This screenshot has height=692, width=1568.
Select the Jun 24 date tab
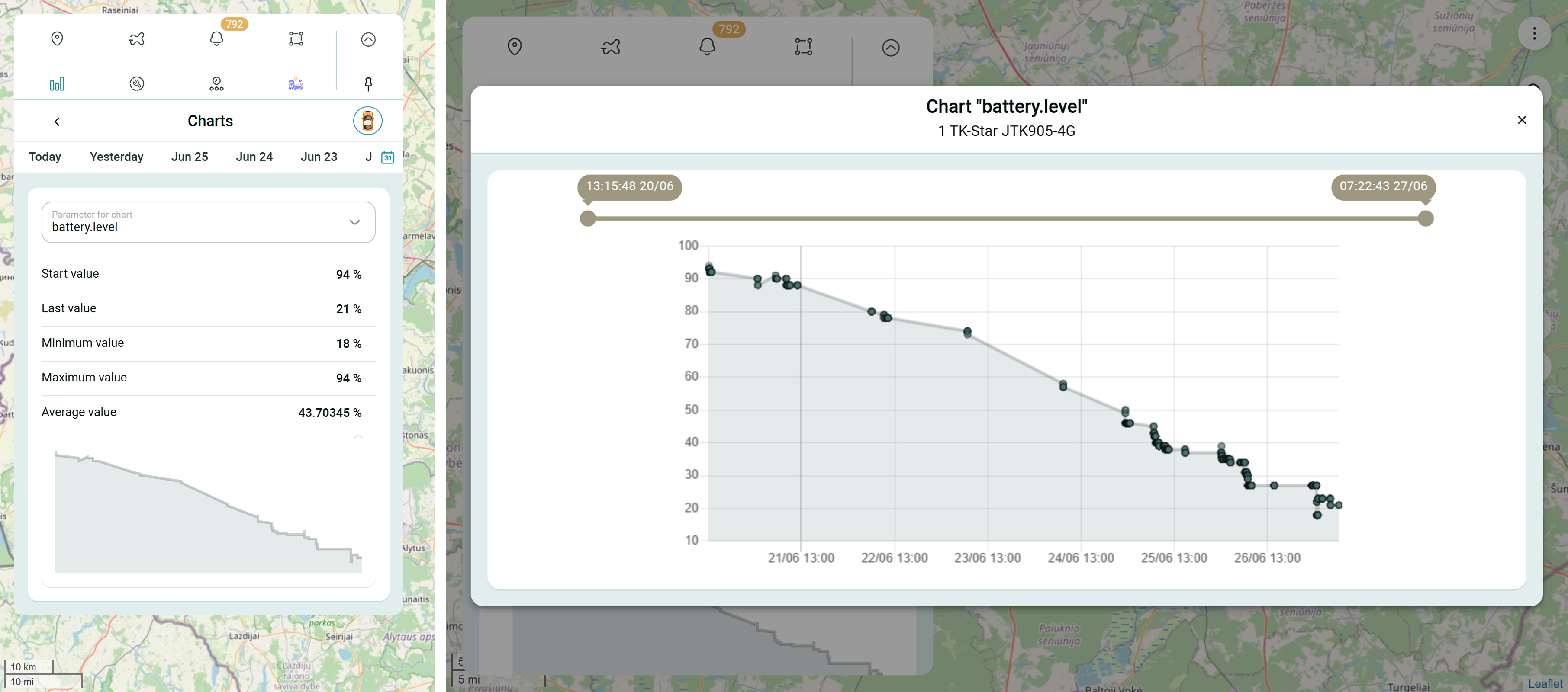254,157
